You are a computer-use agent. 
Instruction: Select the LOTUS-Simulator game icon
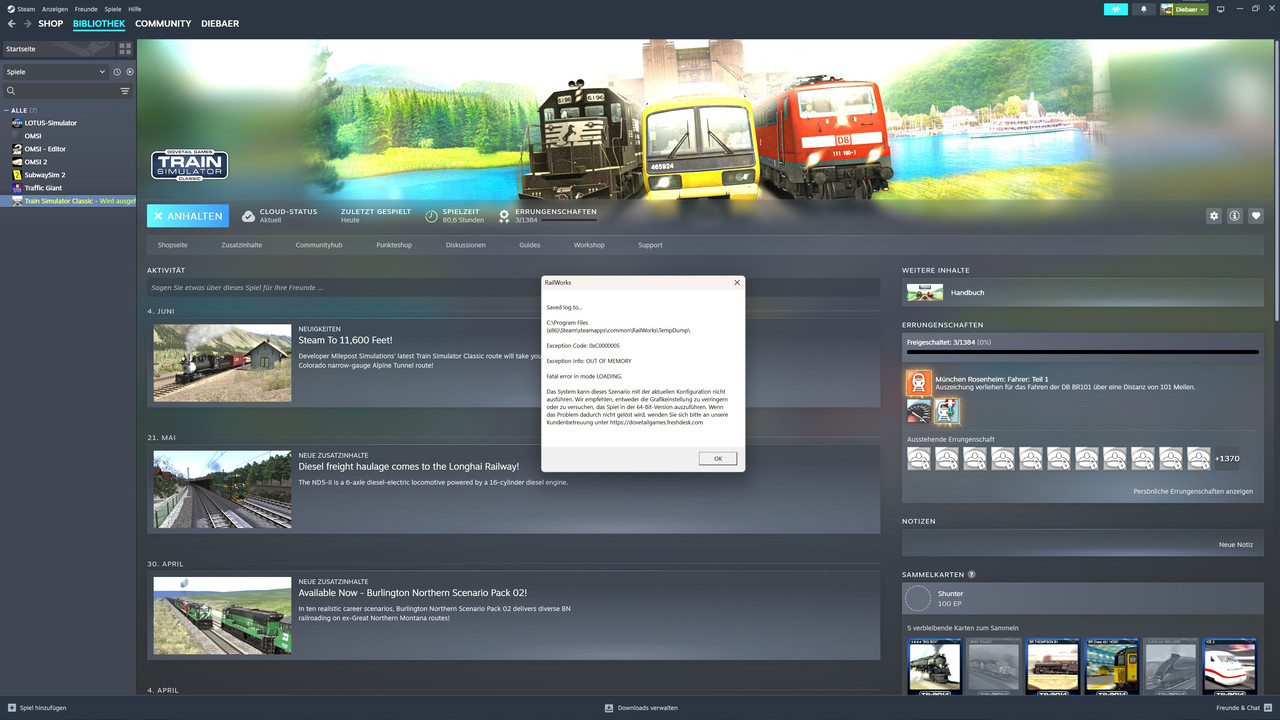(x=17, y=123)
